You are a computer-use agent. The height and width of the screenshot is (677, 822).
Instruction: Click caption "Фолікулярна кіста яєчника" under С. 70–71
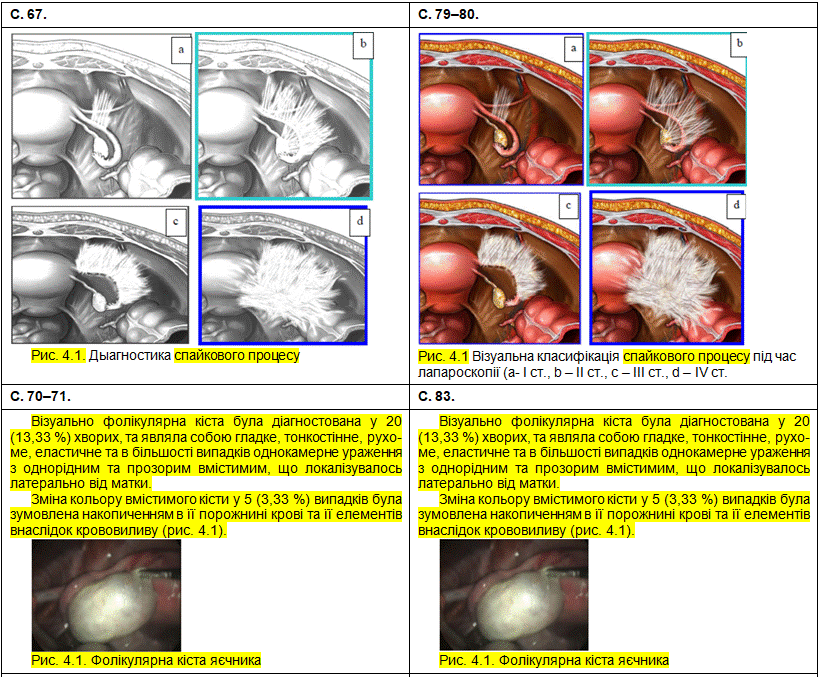(176, 660)
